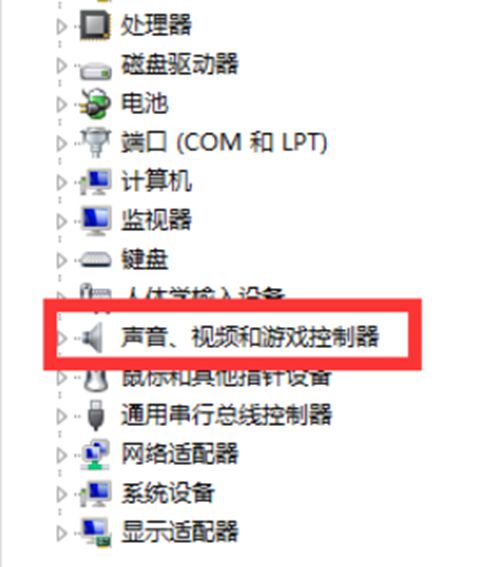
Task: Click the speaker icon for sound controllers
Action: point(93,338)
